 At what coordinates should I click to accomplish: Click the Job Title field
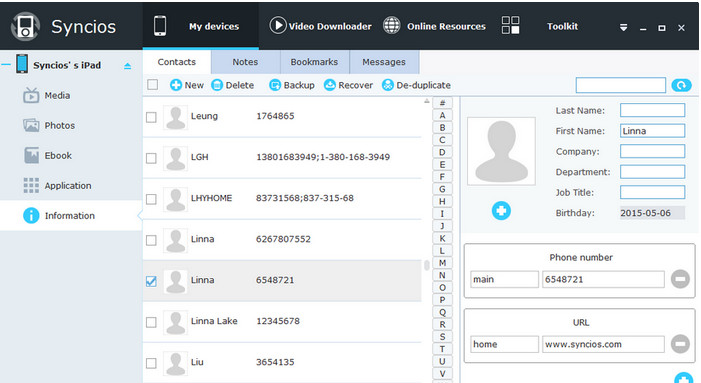pos(652,192)
